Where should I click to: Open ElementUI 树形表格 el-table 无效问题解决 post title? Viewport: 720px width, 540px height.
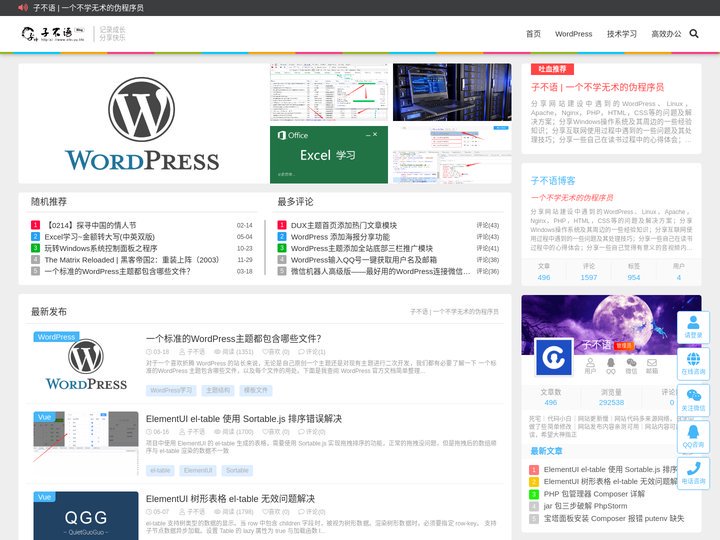[x=231, y=498]
